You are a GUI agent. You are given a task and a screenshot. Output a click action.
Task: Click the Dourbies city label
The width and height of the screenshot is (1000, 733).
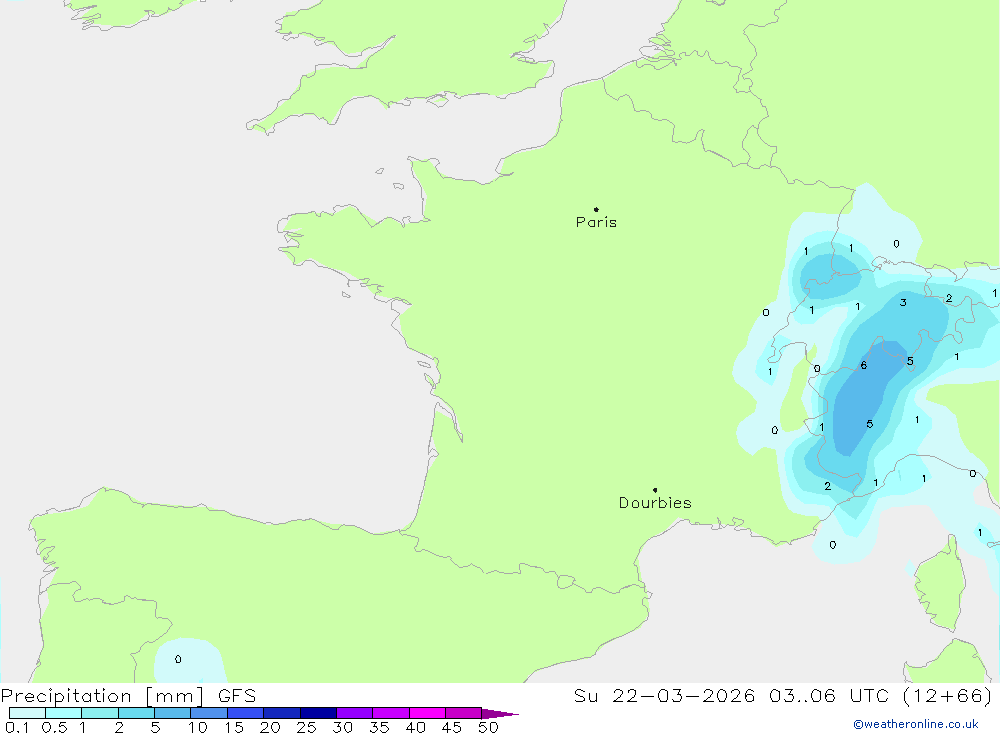click(655, 503)
